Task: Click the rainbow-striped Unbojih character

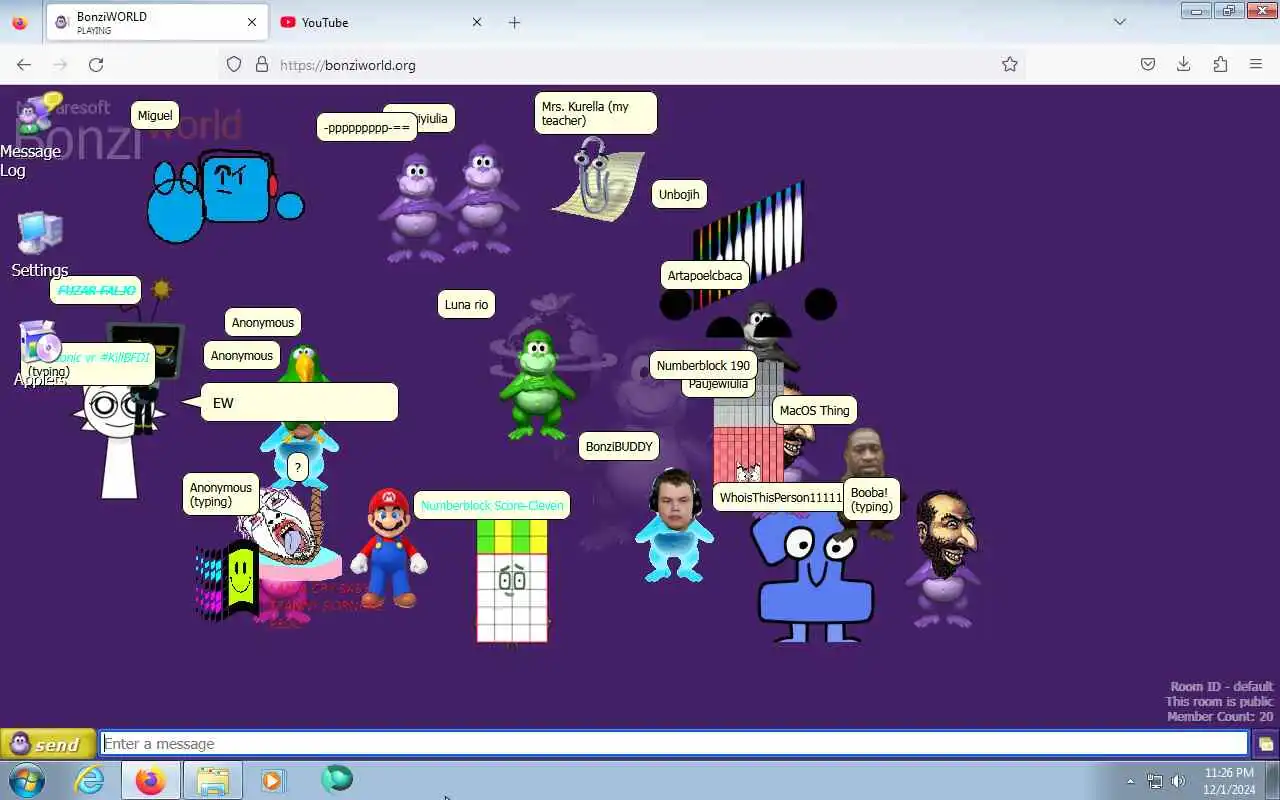Action: click(x=750, y=245)
